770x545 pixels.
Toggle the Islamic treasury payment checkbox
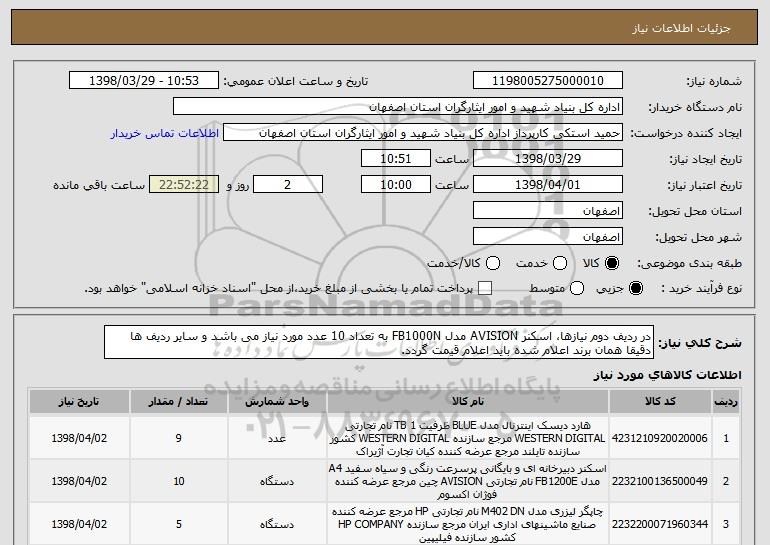[x=485, y=288]
